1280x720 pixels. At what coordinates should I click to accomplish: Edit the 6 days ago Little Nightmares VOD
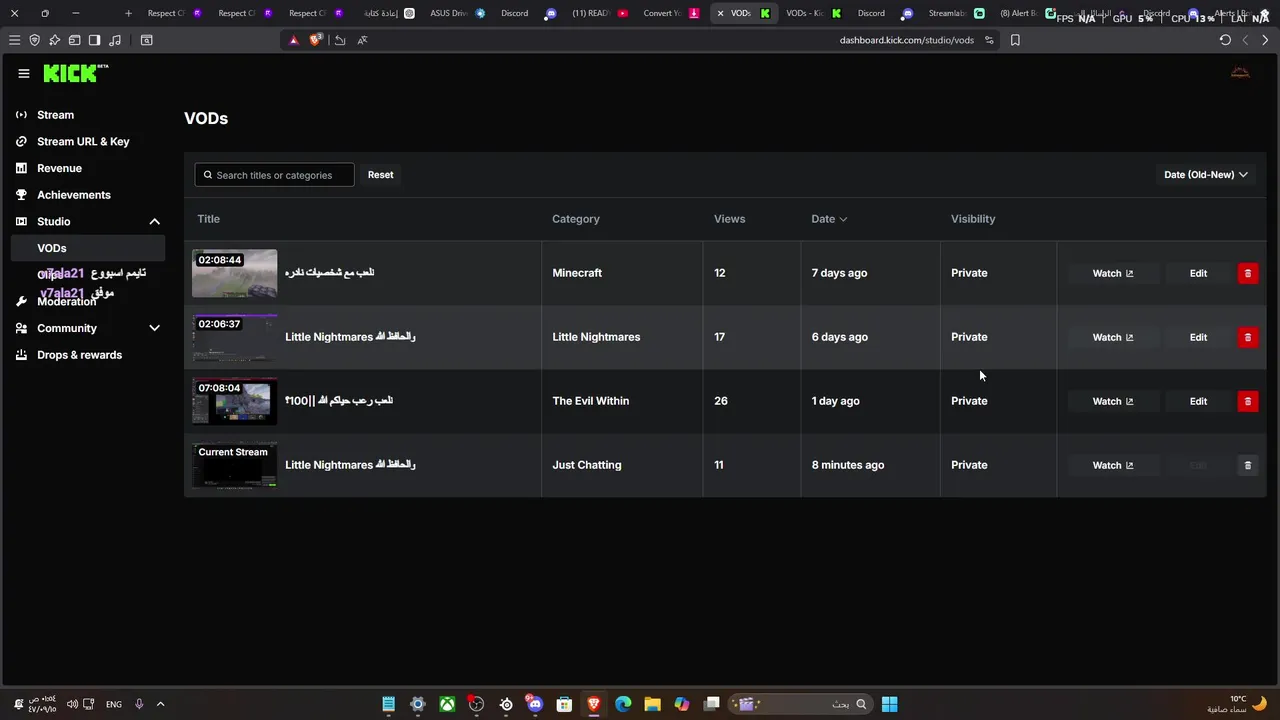tap(1198, 337)
